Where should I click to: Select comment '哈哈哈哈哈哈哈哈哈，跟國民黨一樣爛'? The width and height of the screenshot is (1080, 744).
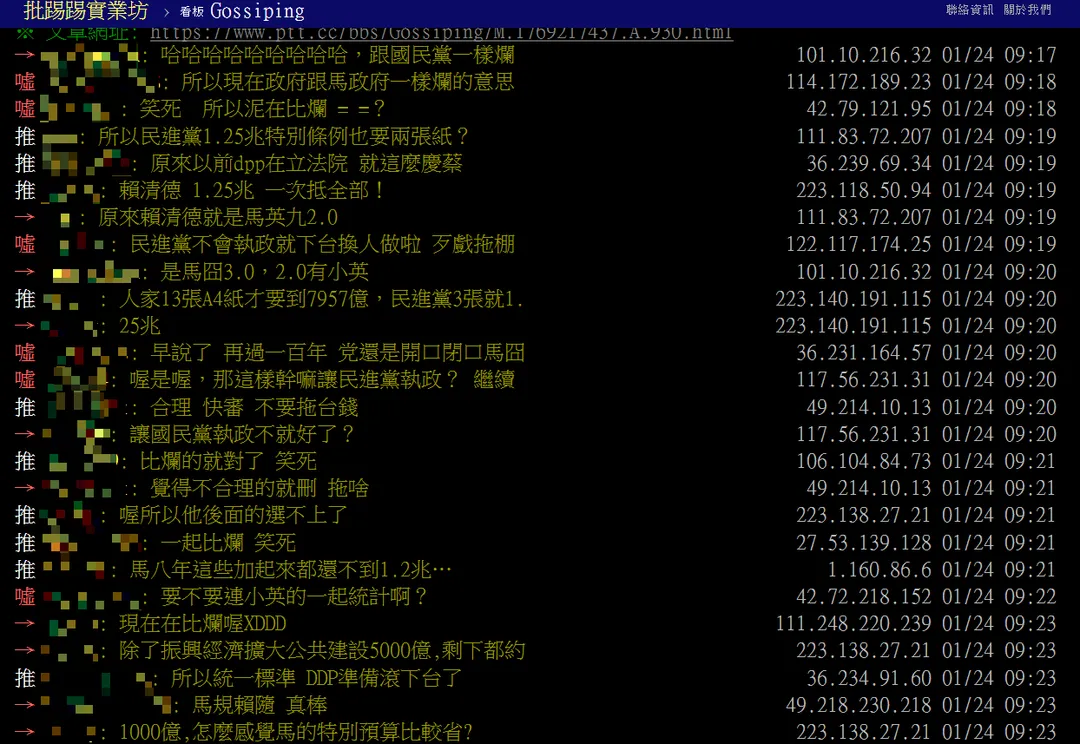coord(338,54)
